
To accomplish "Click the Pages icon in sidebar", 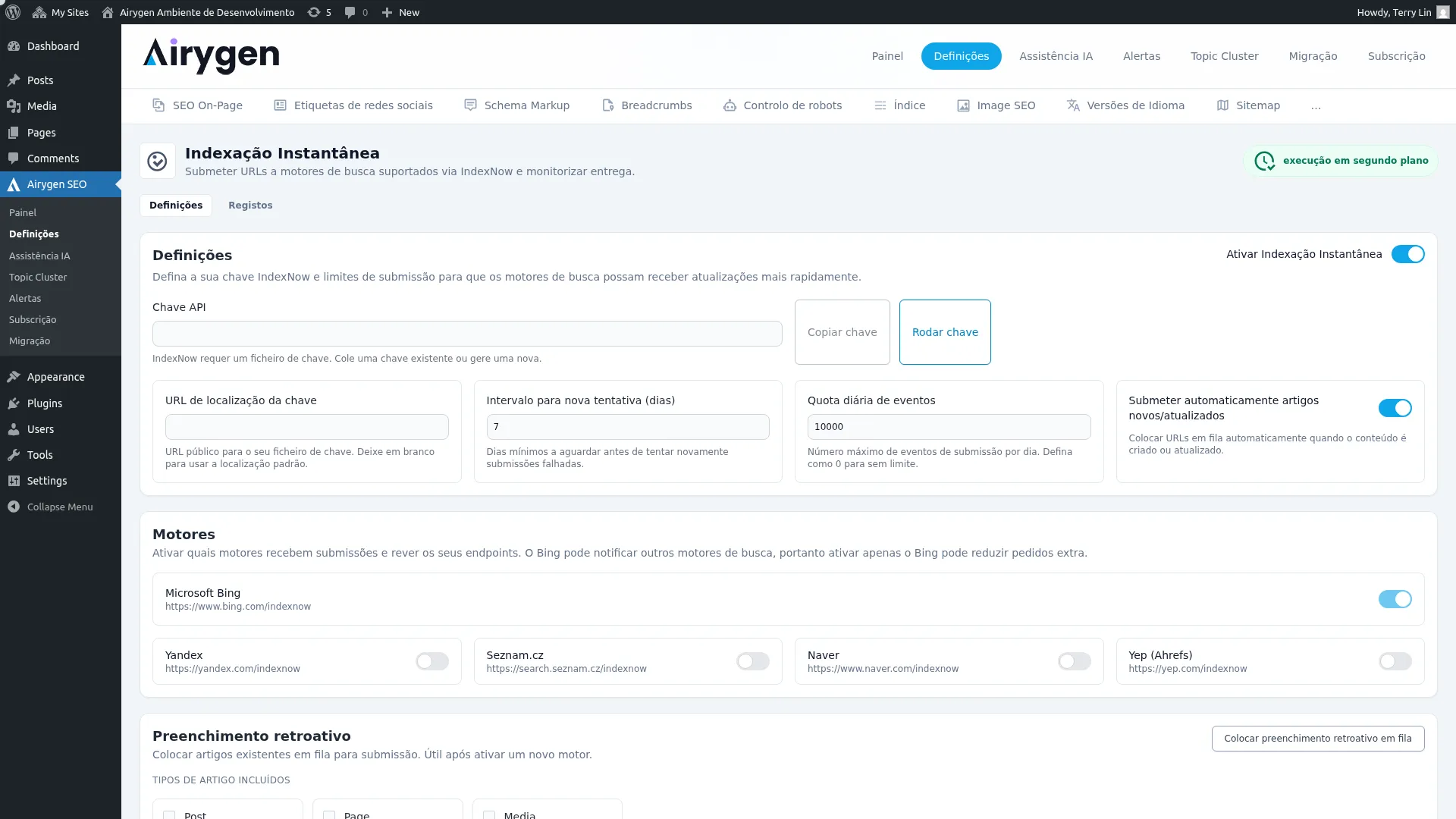I will coord(14,133).
